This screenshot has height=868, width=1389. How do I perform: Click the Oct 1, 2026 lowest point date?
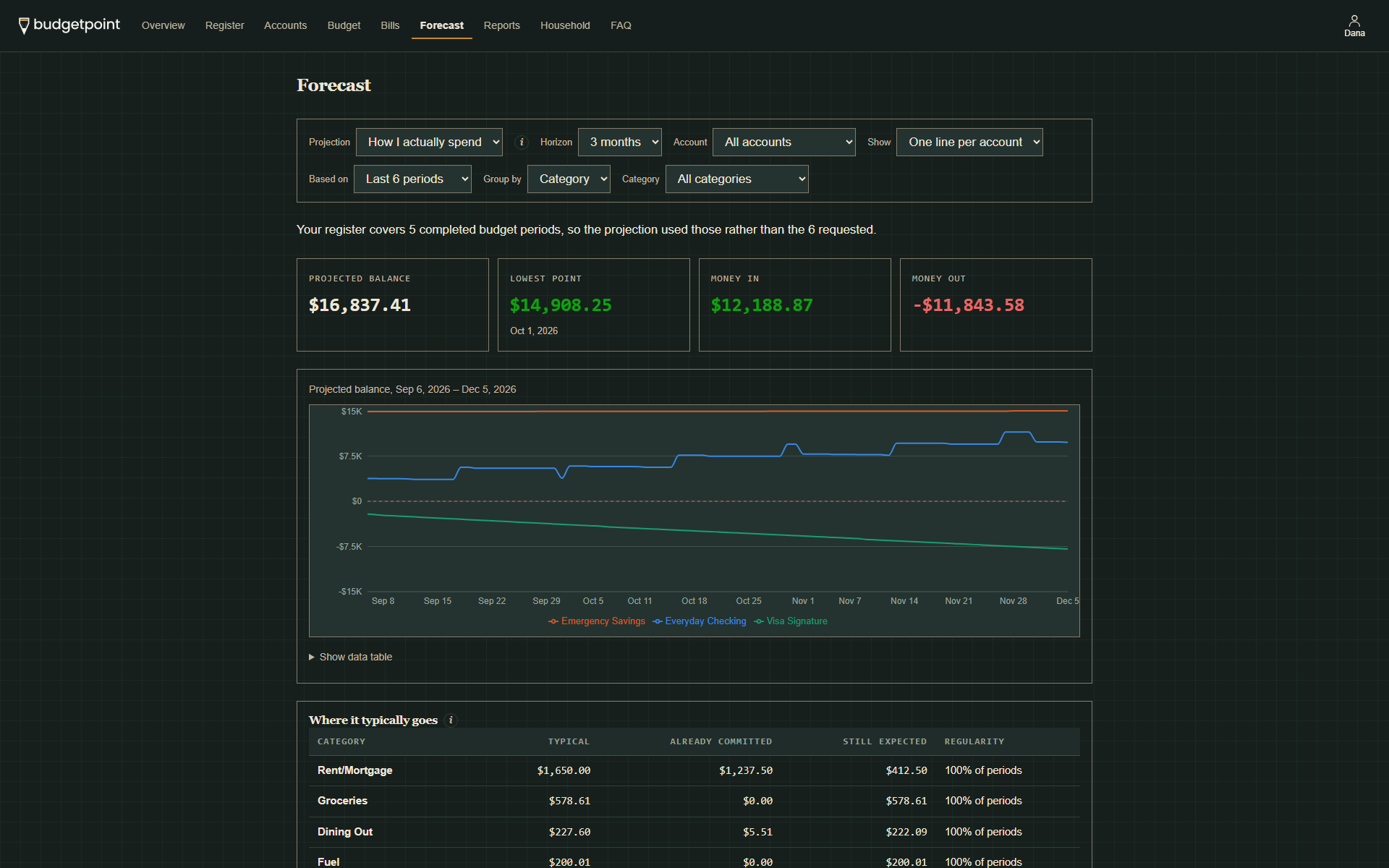(534, 331)
